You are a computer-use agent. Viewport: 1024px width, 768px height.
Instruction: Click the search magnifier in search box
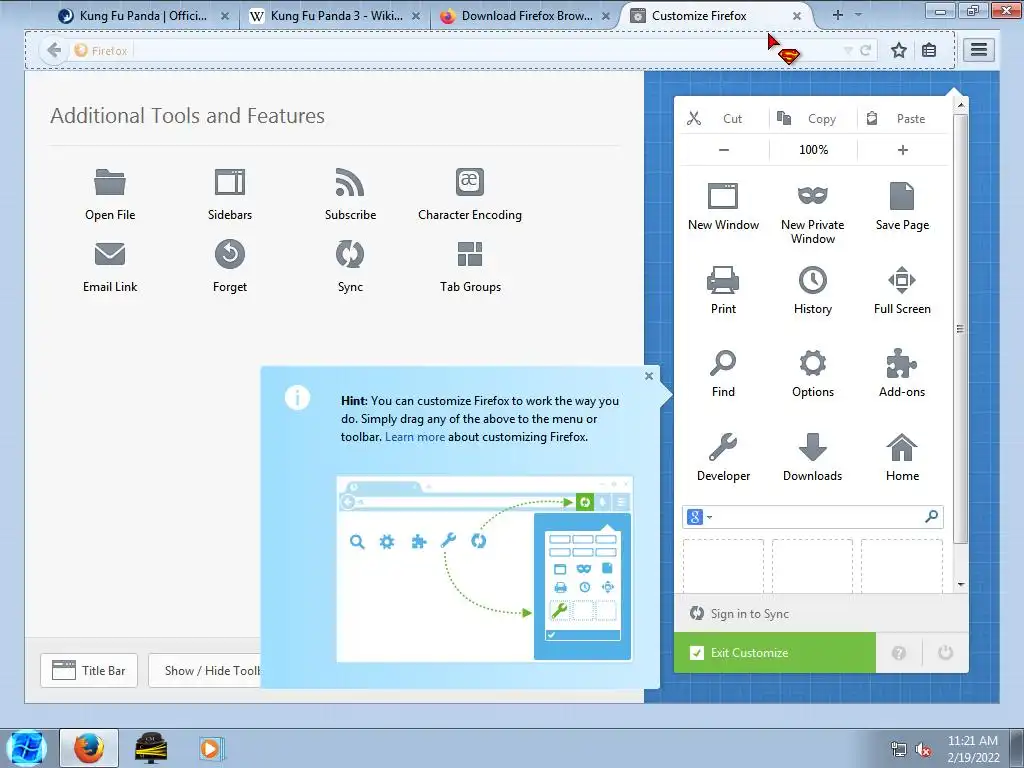tap(931, 517)
